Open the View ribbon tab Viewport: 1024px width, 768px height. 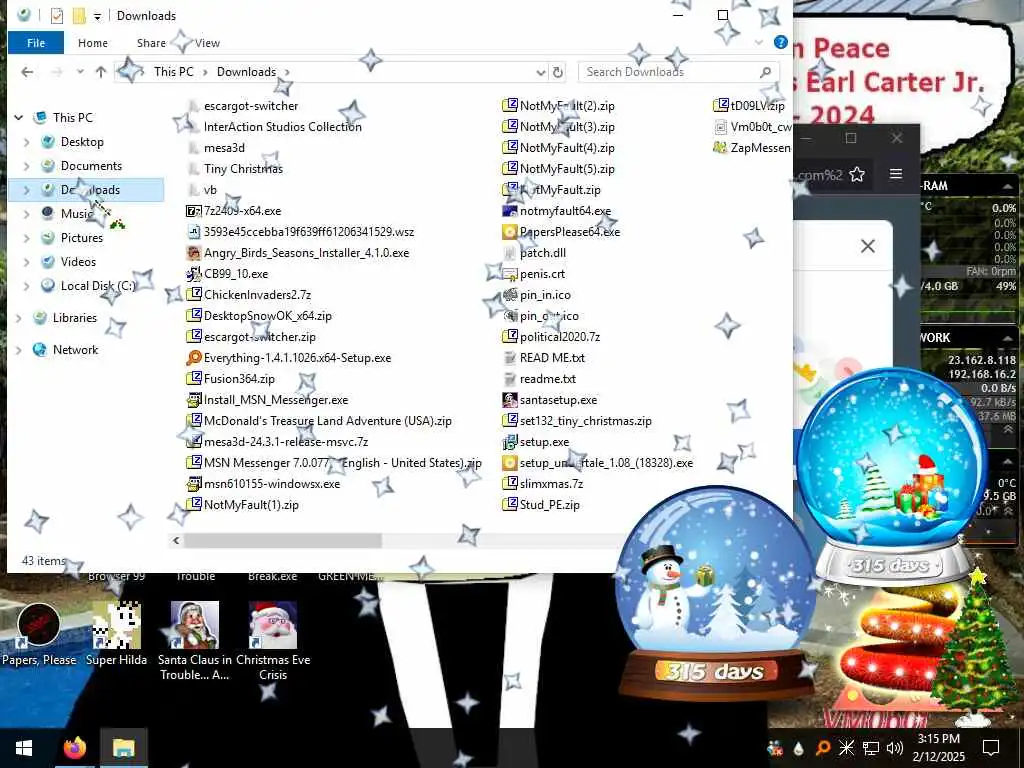point(207,43)
